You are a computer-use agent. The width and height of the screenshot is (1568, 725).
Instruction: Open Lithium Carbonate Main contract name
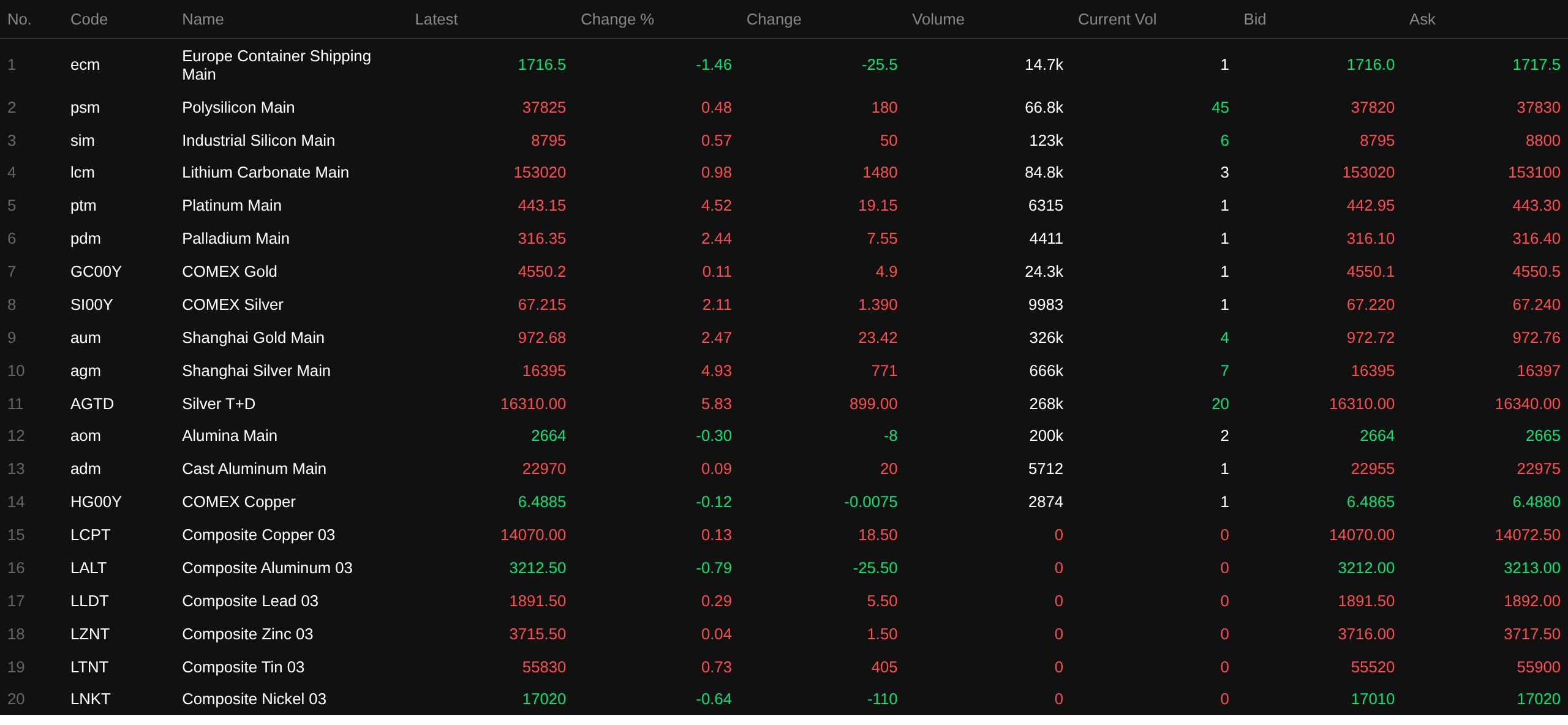tap(265, 173)
